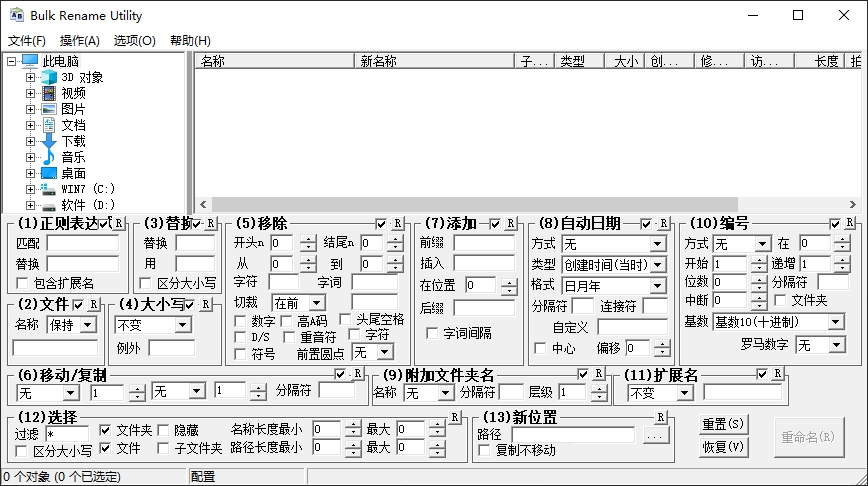Click the 3D 对象 folder icon
This screenshot has width=868, height=486.
tap(49, 77)
